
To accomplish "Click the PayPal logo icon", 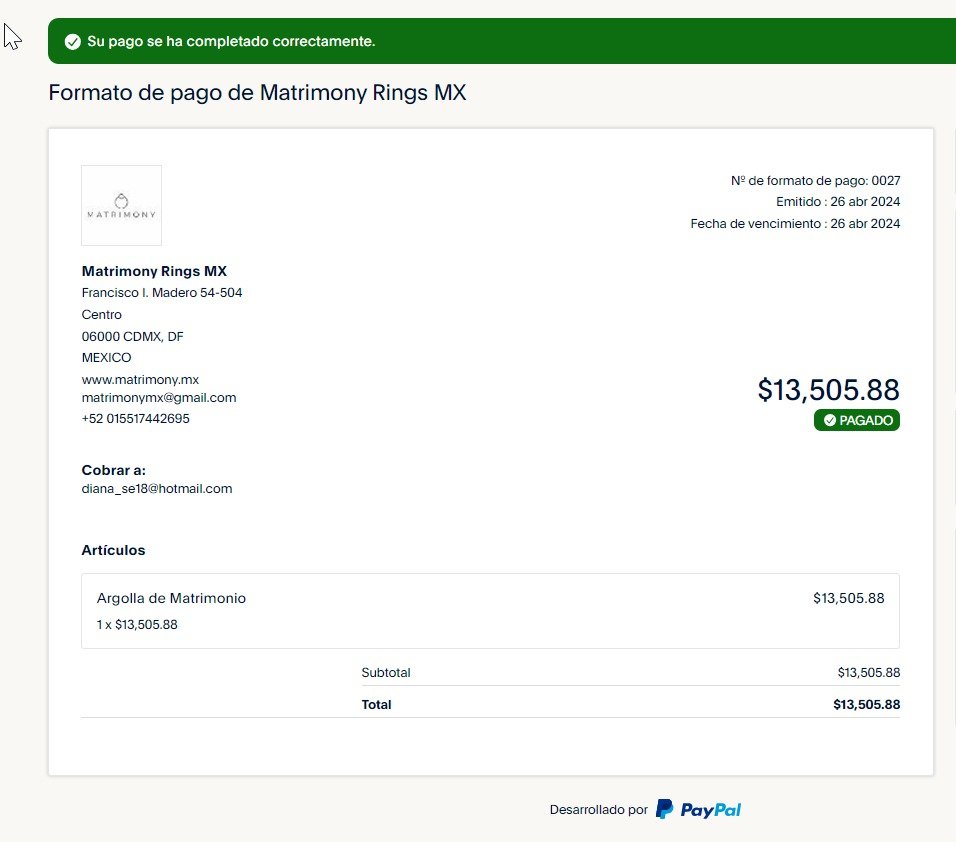I will point(664,809).
